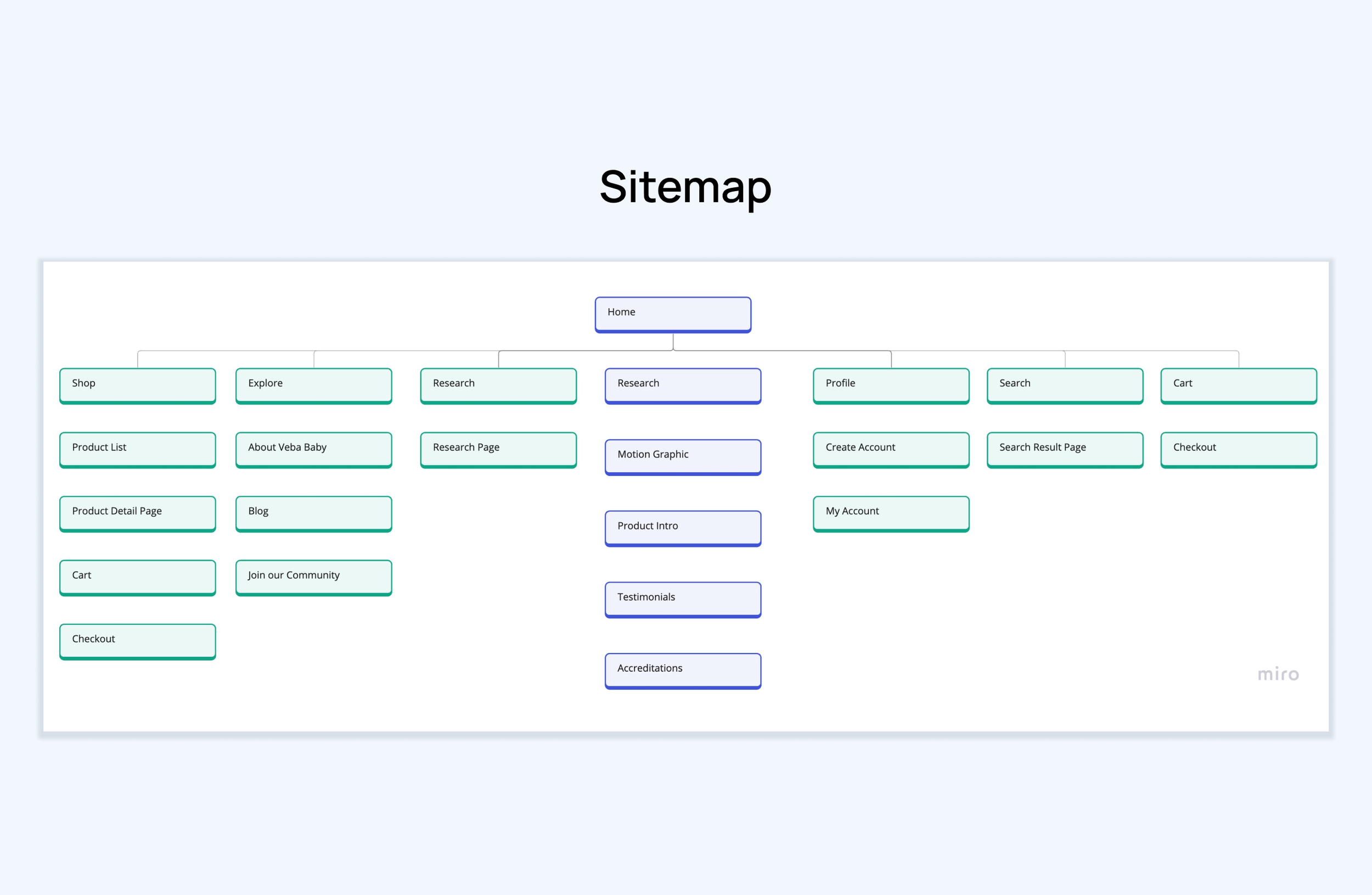Select the About Veba Baby node
The image size is (1372, 895).
click(313, 450)
